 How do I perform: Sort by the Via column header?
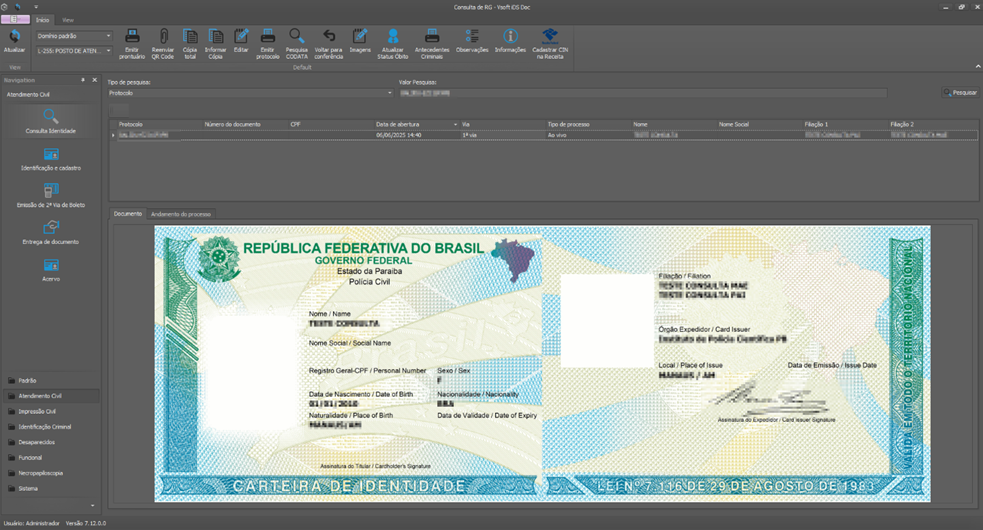click(503, 124)
